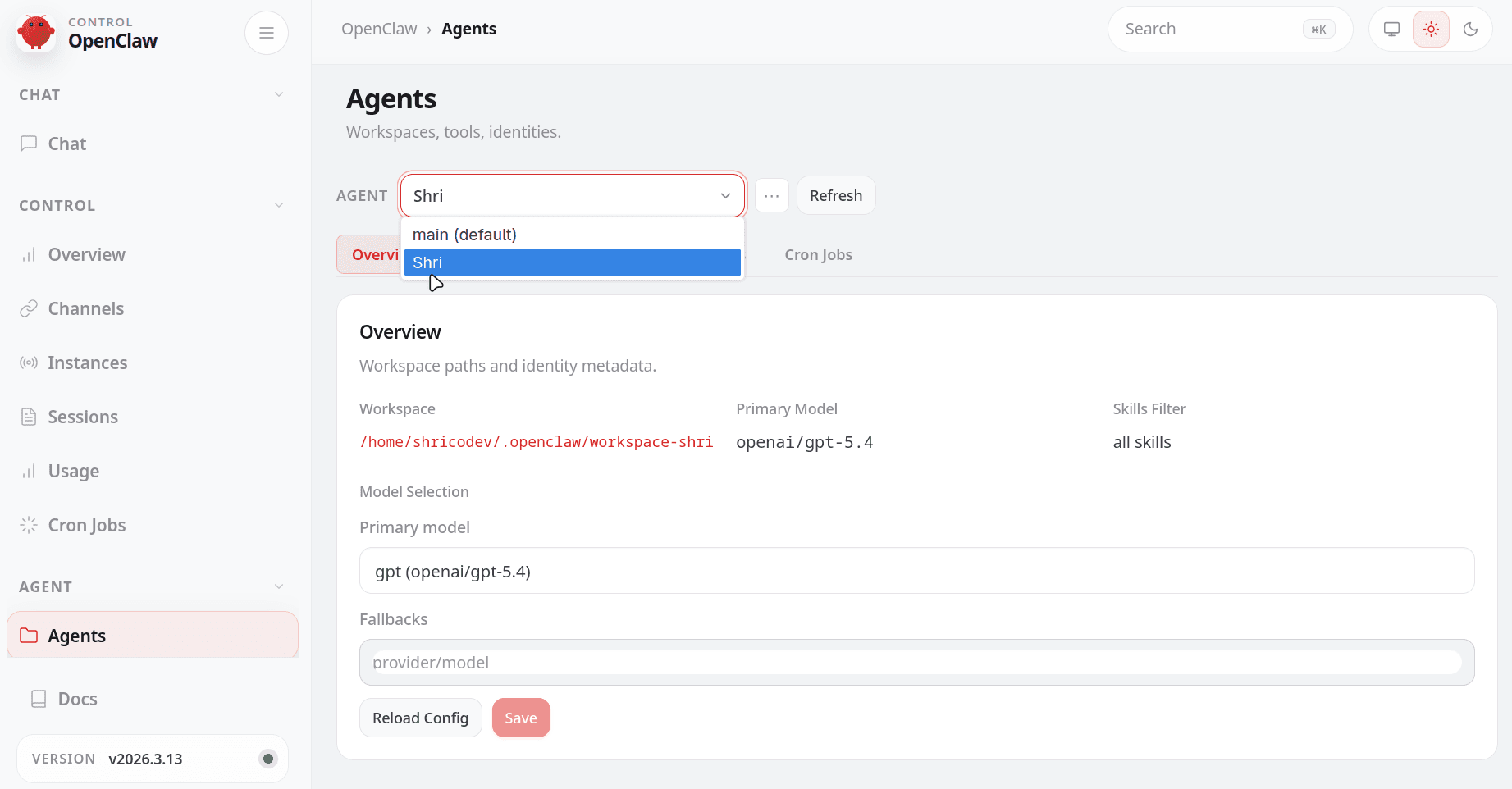
Task: Click the Docs book icon
Action: (x=39, y=699)
